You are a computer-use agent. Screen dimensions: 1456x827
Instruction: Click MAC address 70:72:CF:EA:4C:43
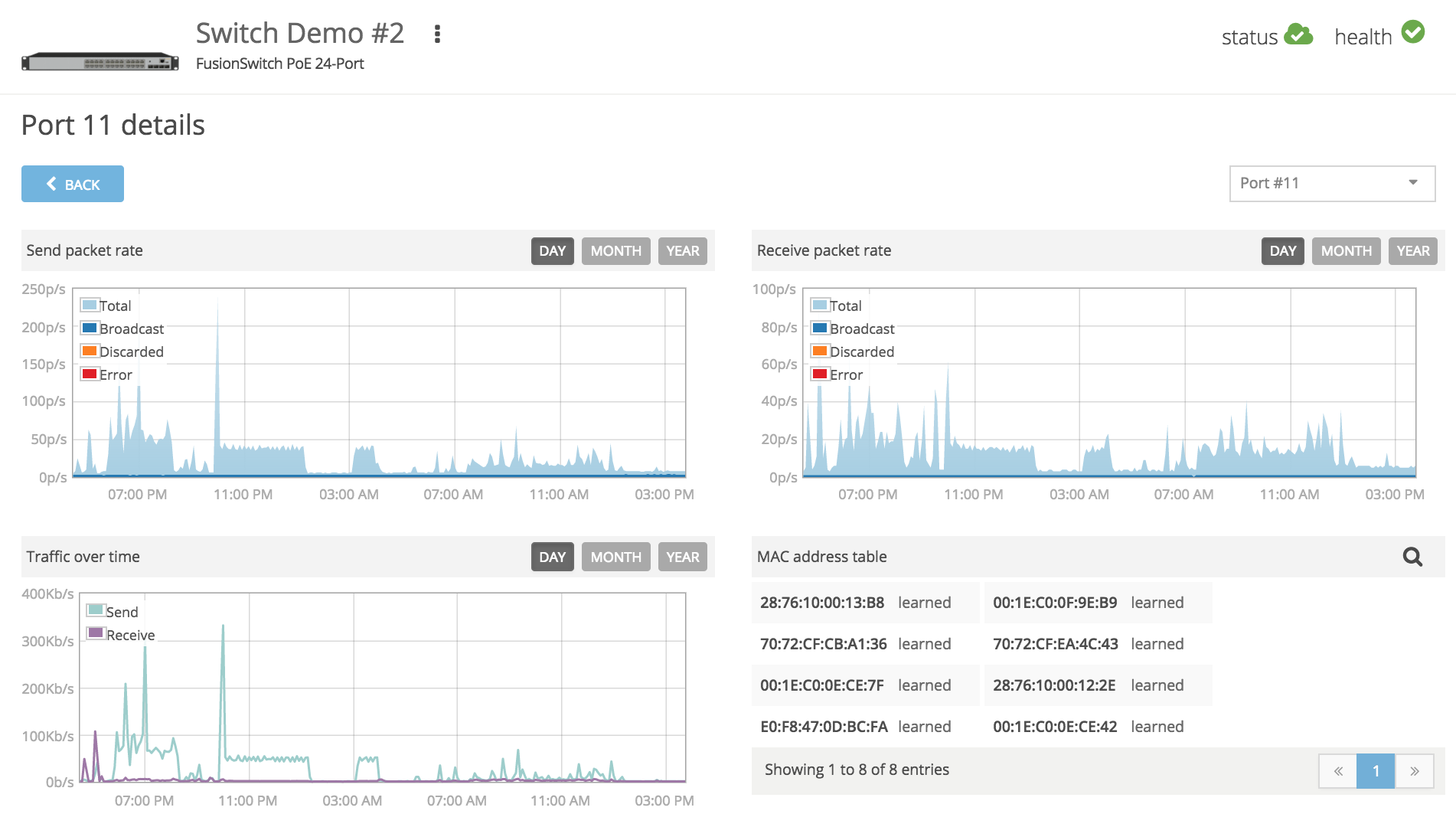click(x=1056, y=644)
